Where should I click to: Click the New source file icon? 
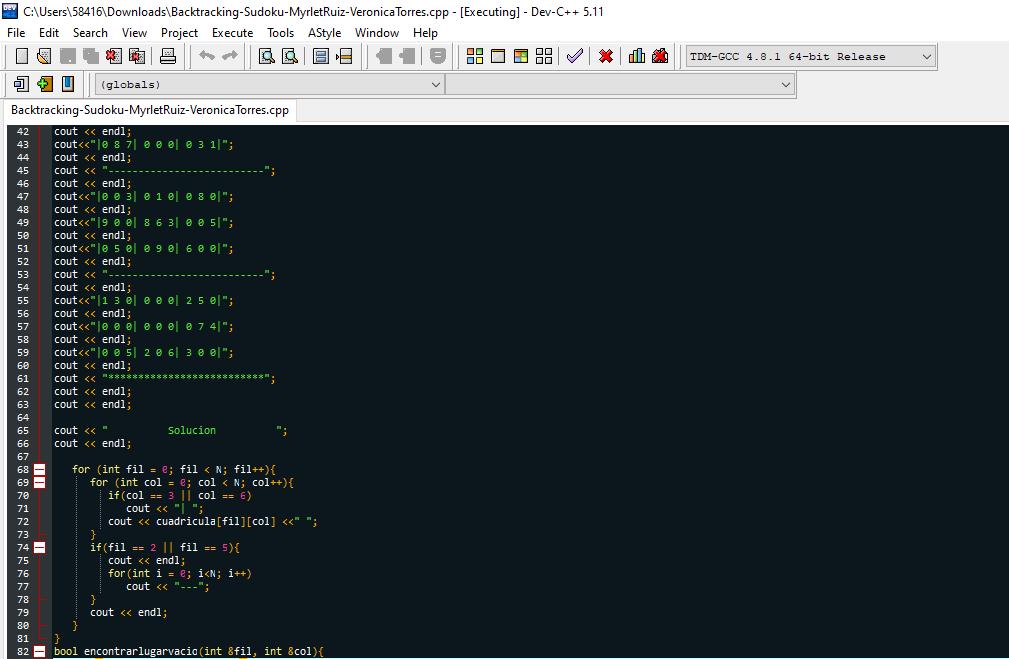click(21, 57)
